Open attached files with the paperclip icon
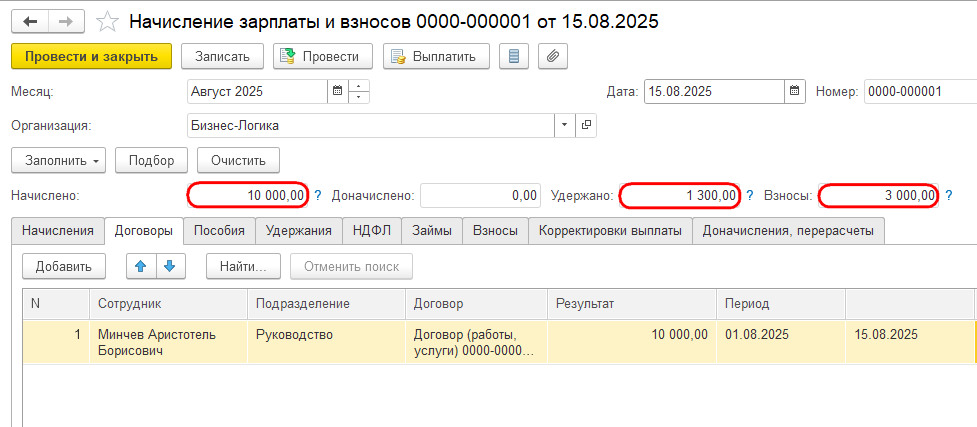The width and height of the screenshot is (977, 427). pyautogui.click(x=553, y=56)
